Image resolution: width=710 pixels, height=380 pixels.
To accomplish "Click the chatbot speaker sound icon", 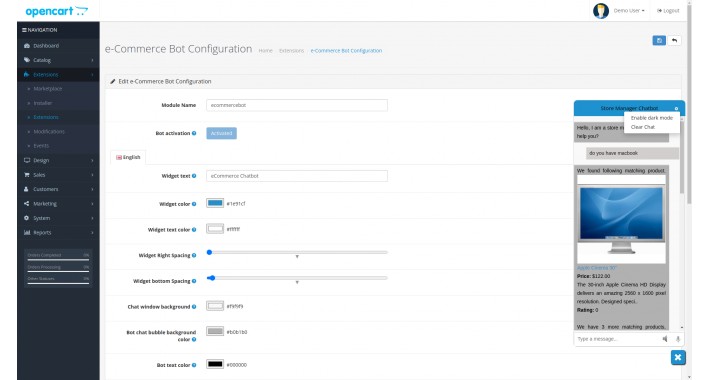I will point(665,339).
